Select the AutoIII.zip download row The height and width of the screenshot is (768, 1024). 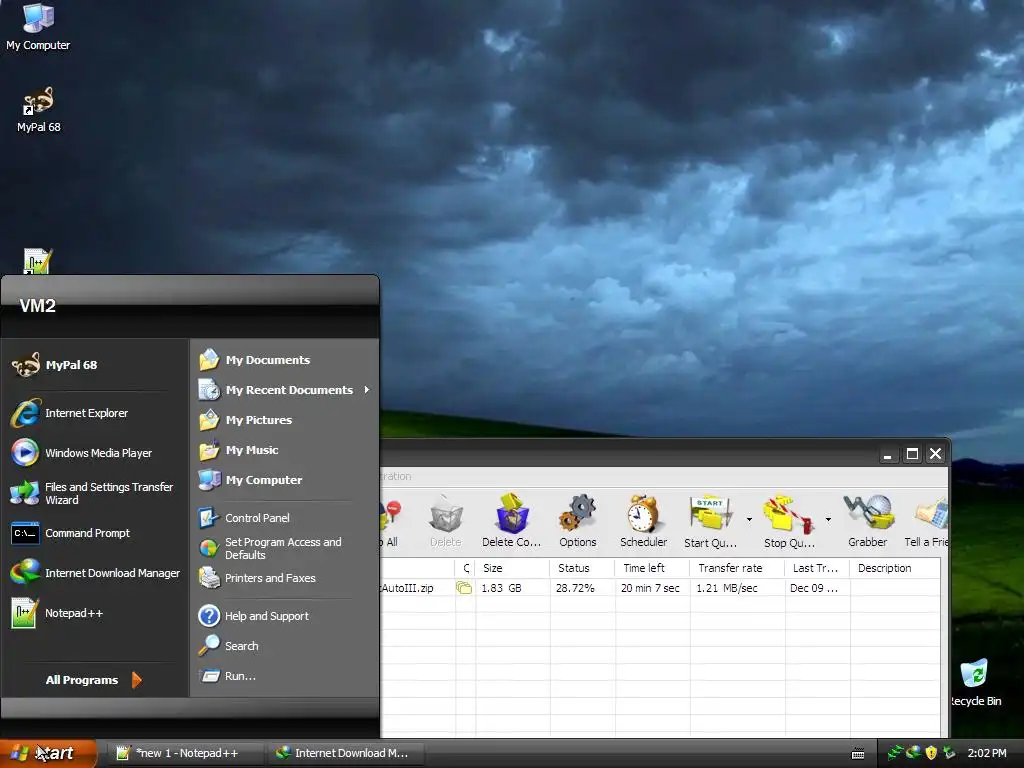pyautogui.click(x=660, y=588)
